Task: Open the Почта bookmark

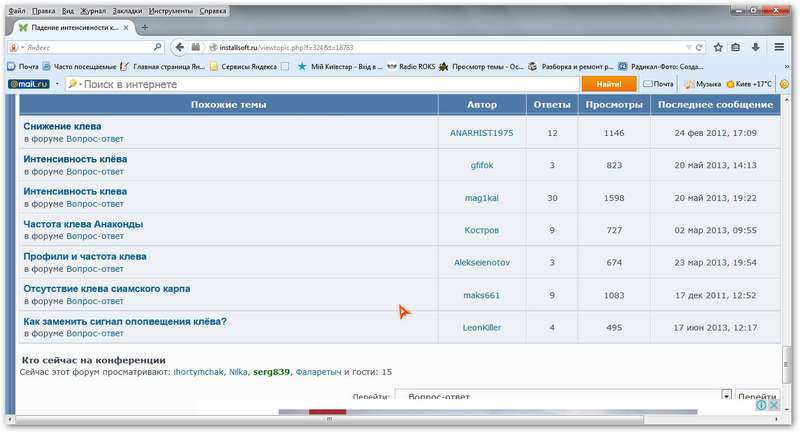Action: click(23, 66)
